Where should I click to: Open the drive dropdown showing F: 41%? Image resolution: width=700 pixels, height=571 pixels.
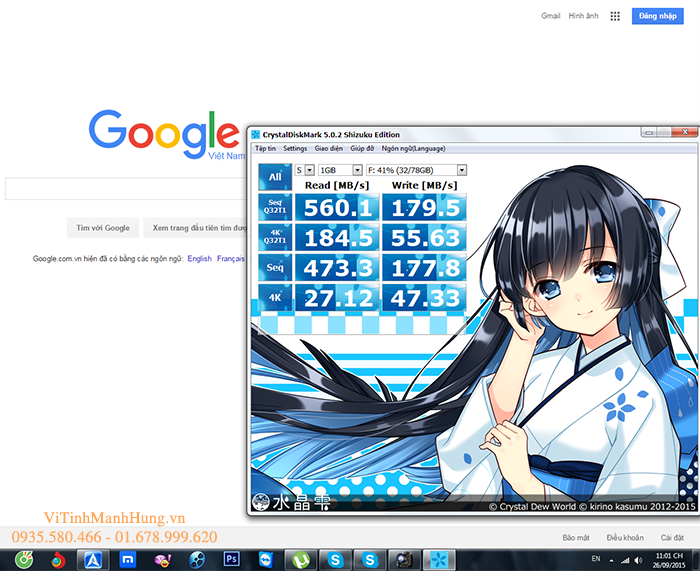click(417, 170)
